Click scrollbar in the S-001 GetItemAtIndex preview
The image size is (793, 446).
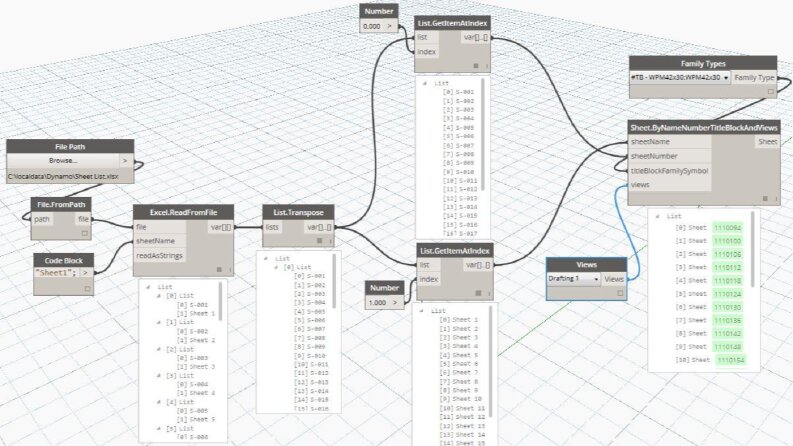(483, 135)
